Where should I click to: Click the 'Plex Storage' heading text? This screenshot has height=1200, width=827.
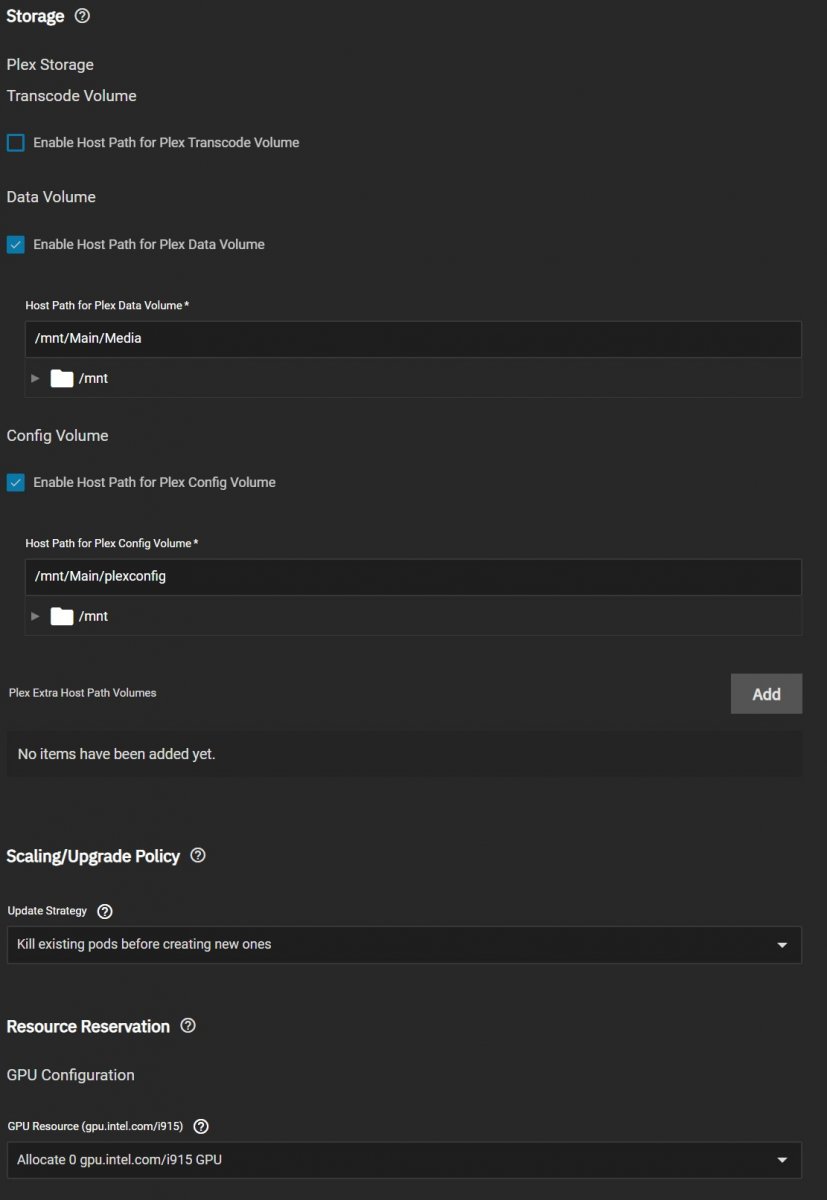point(50,65)
